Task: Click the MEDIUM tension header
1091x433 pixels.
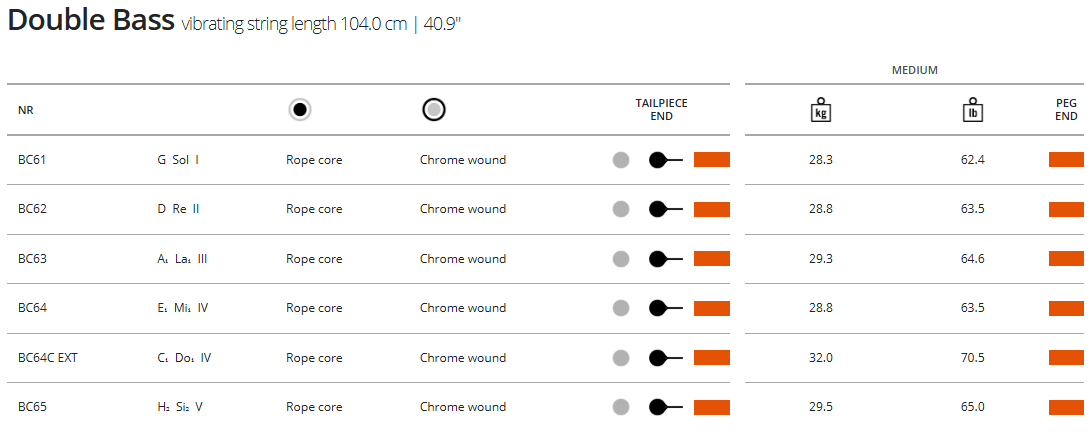Action: point(914,70)
